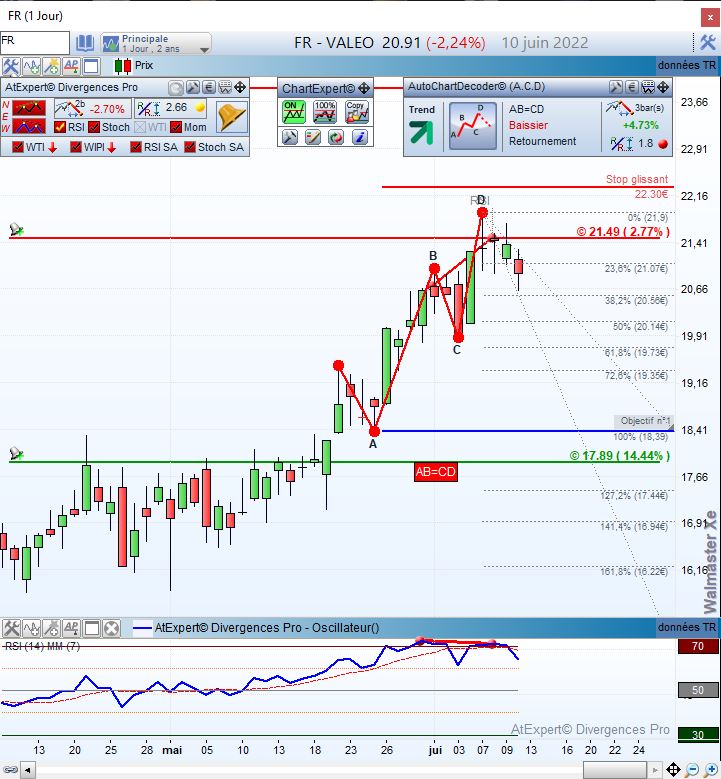Click the risk reward 2.66 indicator
The height and width of the screenshot is (779, 721).
coord(171,108)
